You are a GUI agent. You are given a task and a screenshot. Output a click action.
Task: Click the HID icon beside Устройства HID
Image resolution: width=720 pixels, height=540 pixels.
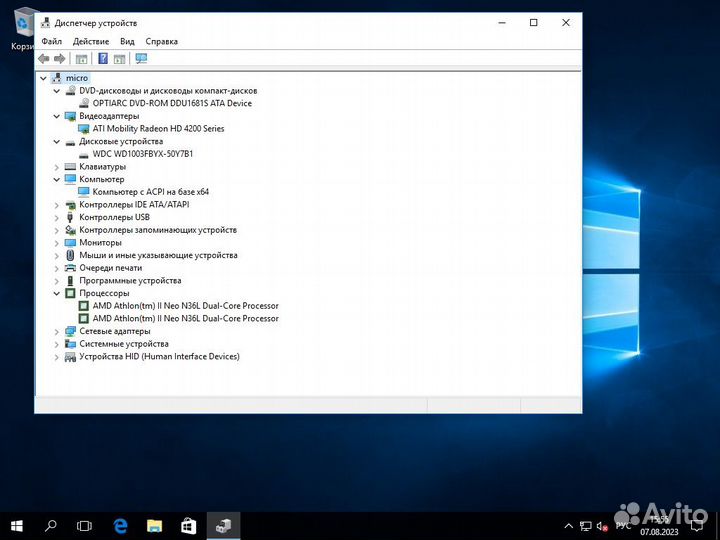70,357
